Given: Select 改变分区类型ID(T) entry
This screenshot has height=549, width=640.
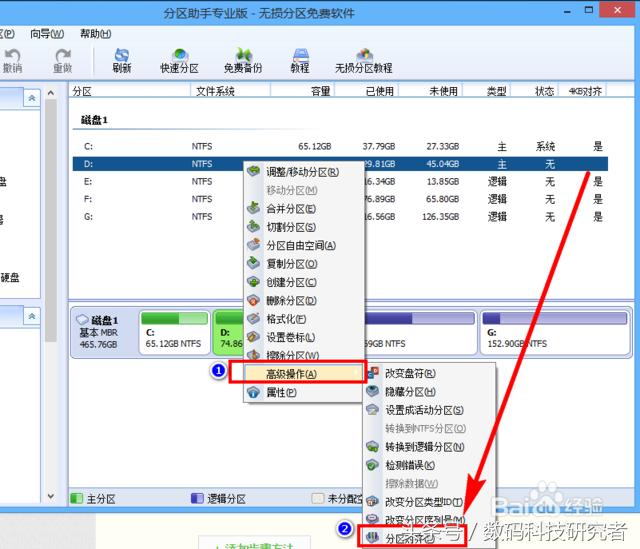Looking at the screenshot, I should tap(430, 502).
